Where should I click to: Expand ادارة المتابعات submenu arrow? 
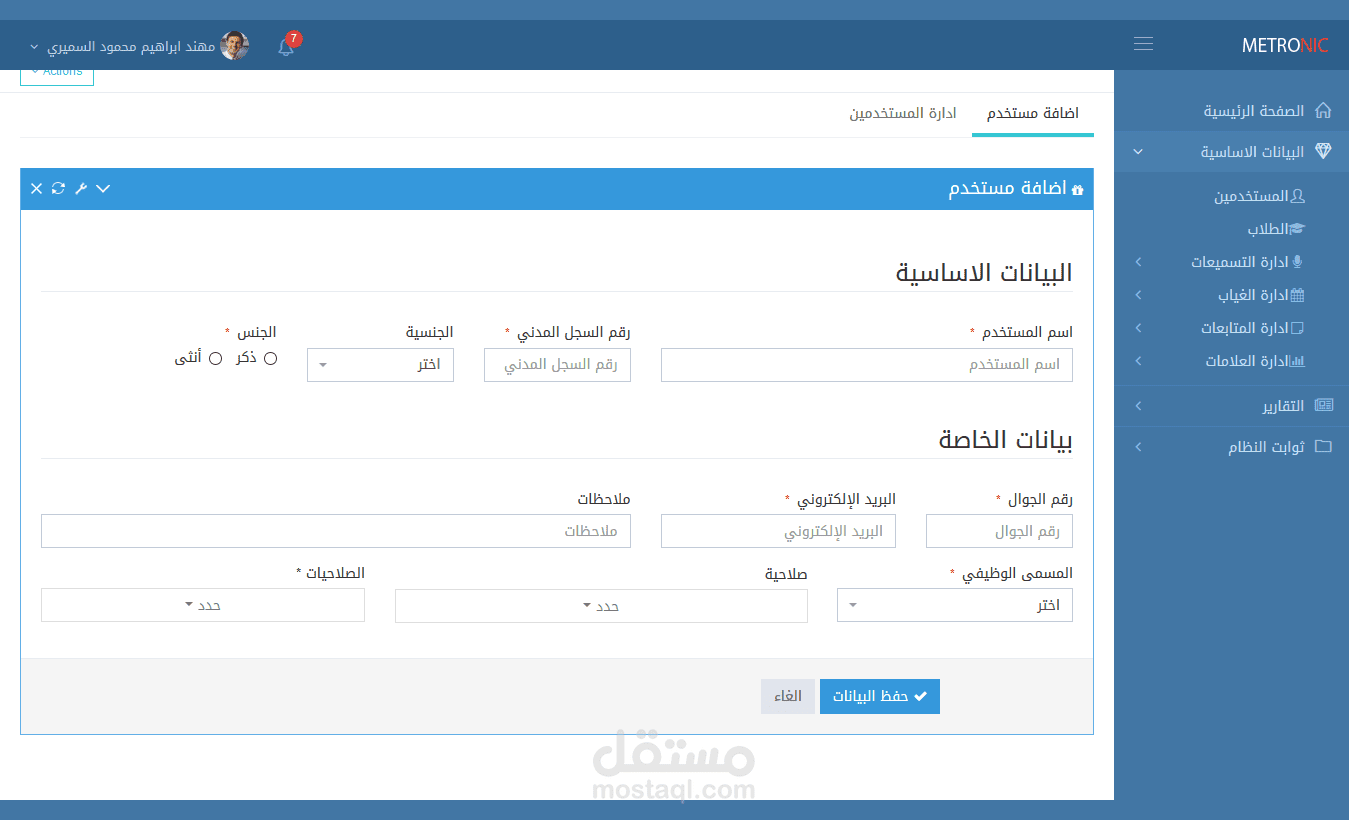pos(1137,328)
